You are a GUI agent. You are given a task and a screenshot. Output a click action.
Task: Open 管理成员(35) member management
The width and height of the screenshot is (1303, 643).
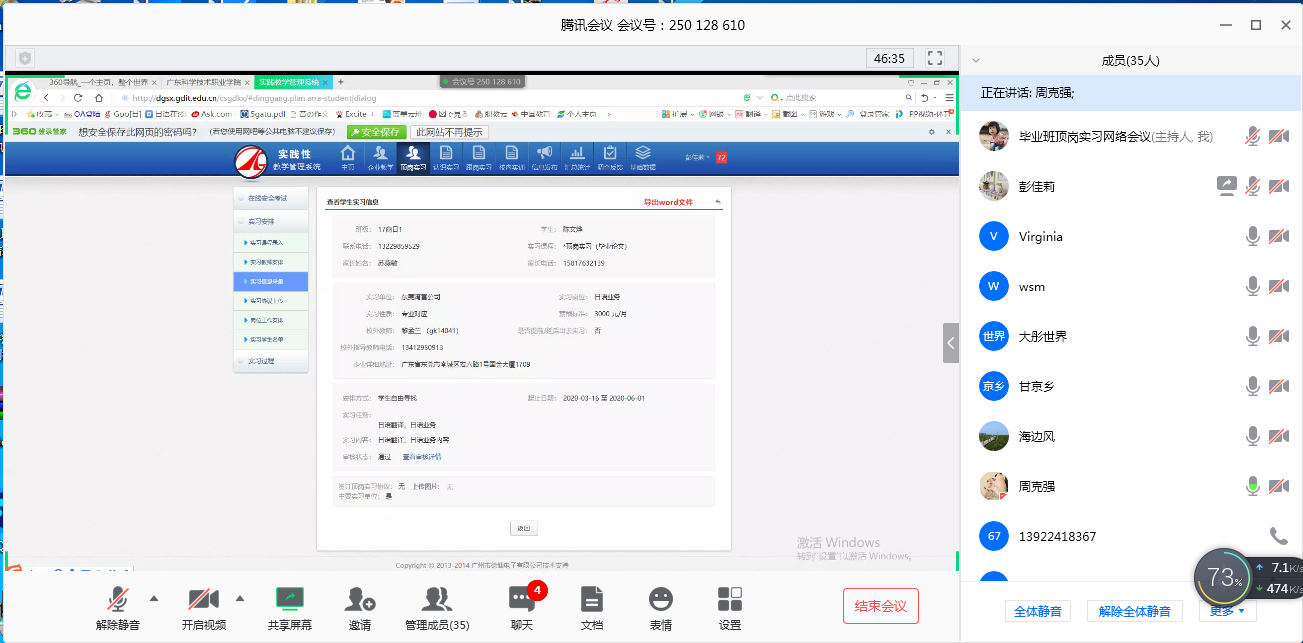(437, 608)
